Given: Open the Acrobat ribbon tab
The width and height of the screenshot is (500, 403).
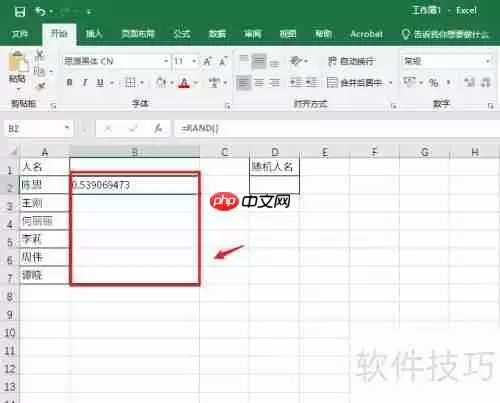Looking at the screenshot, I should (366, 34).
